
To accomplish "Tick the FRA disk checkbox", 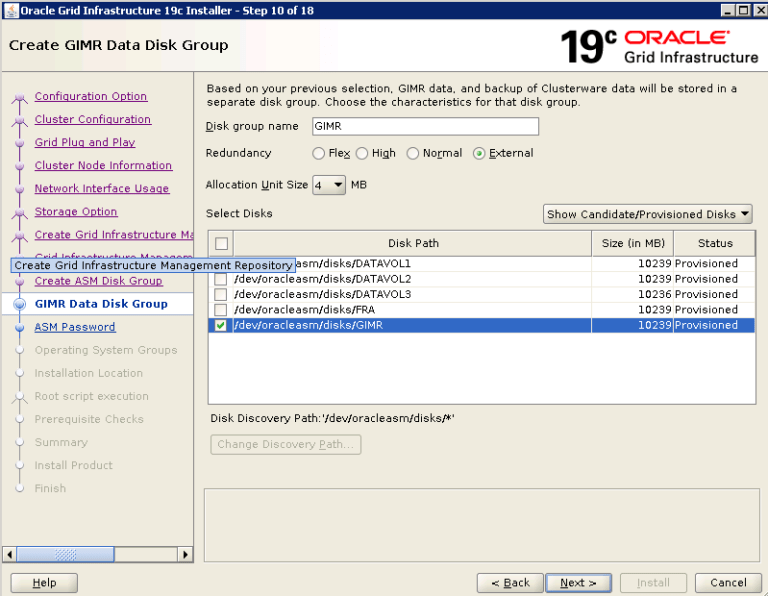I will tap(220, 310).
